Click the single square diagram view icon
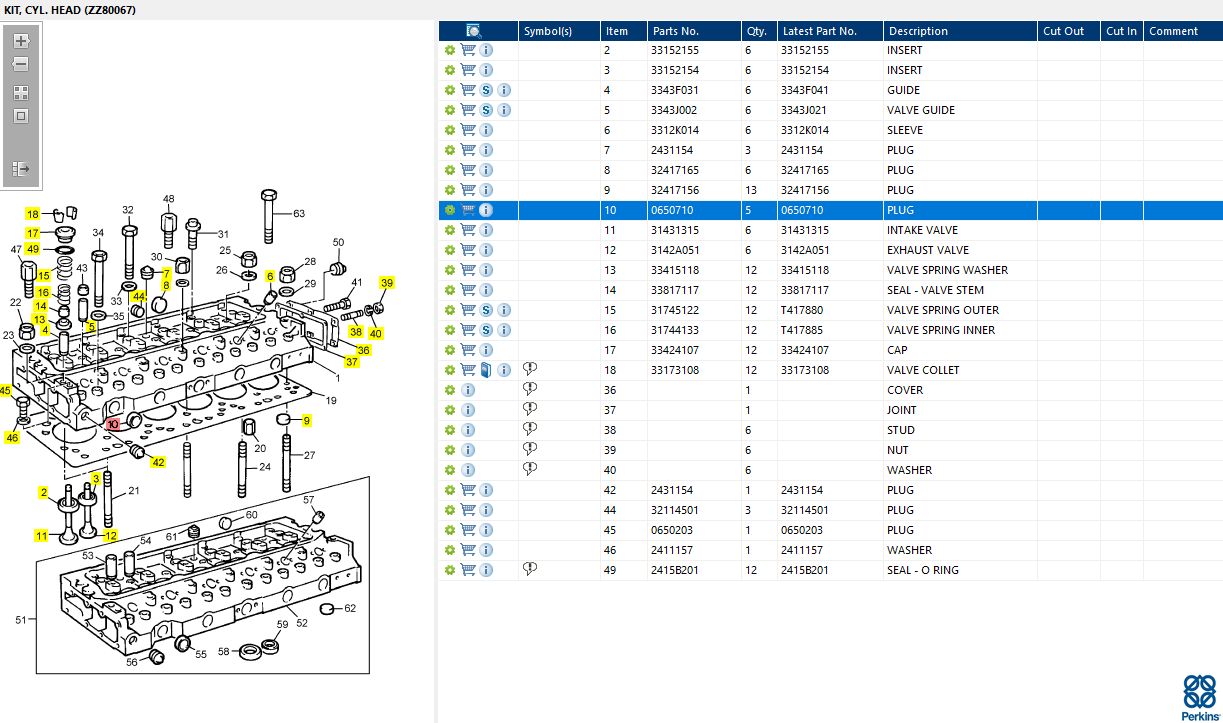This screenshot has width=1223, height=723. tap(20, 116)
